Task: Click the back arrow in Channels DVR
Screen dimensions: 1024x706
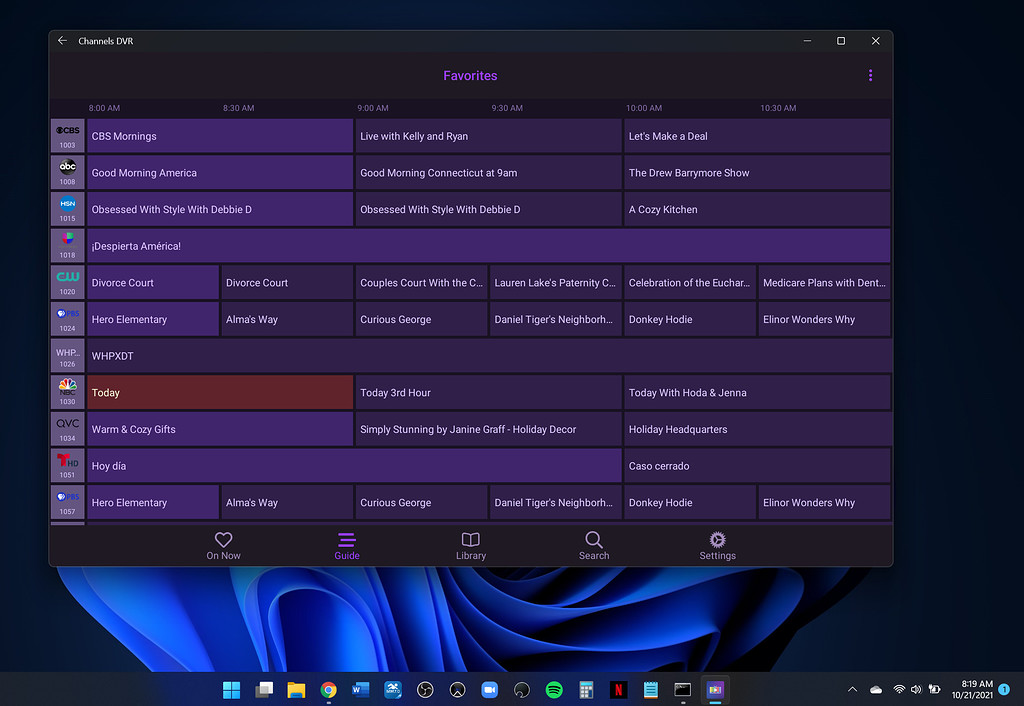Action: (x=61, y=41)
